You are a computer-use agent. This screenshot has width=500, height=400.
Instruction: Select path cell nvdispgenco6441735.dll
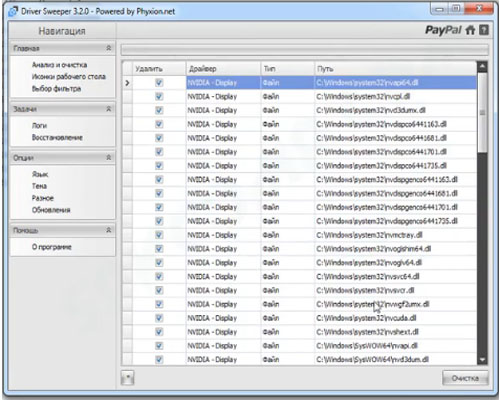[x=396, y=221]
